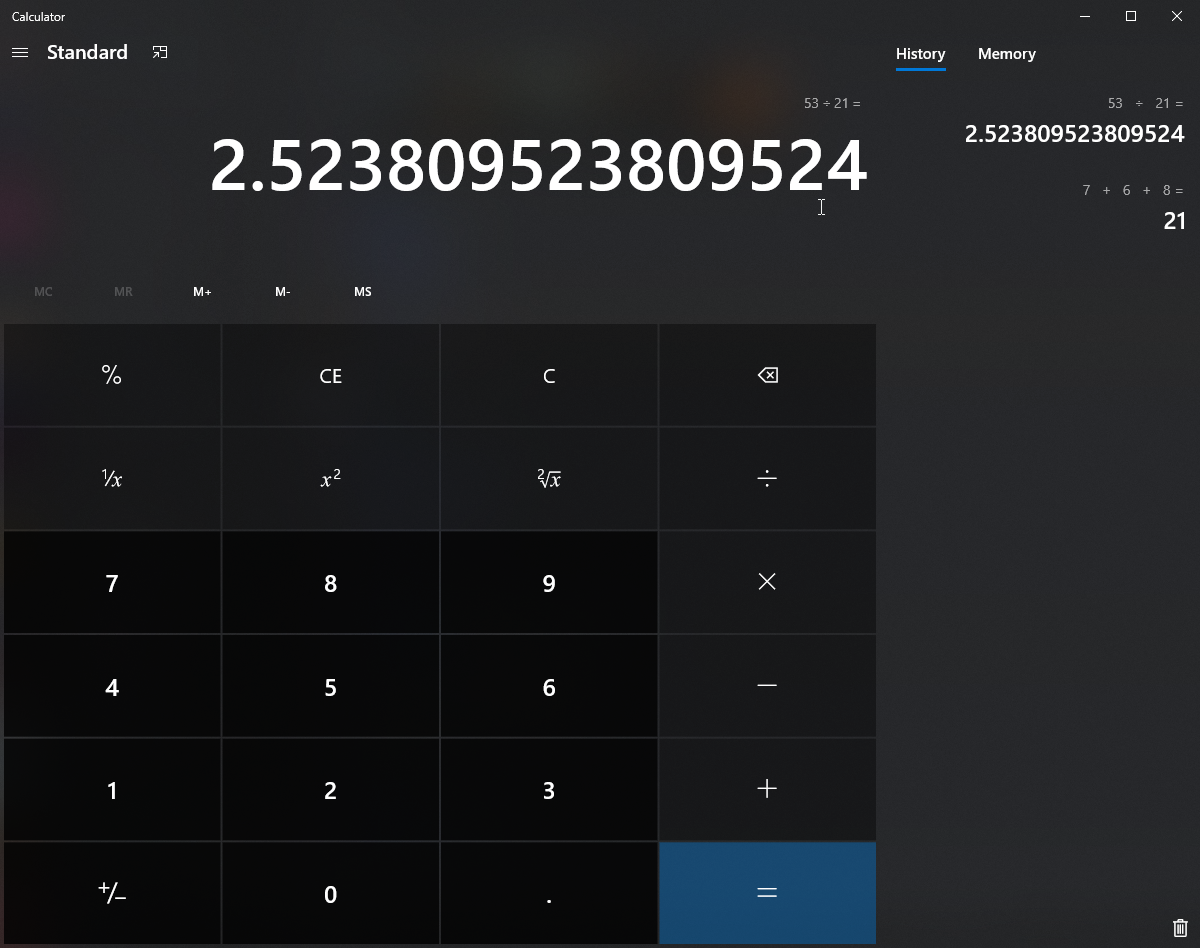Viewport: 1200px width, 948px height.
Task: Select the 7 + 6 + 8 history entry
Action: (1132, 207)
